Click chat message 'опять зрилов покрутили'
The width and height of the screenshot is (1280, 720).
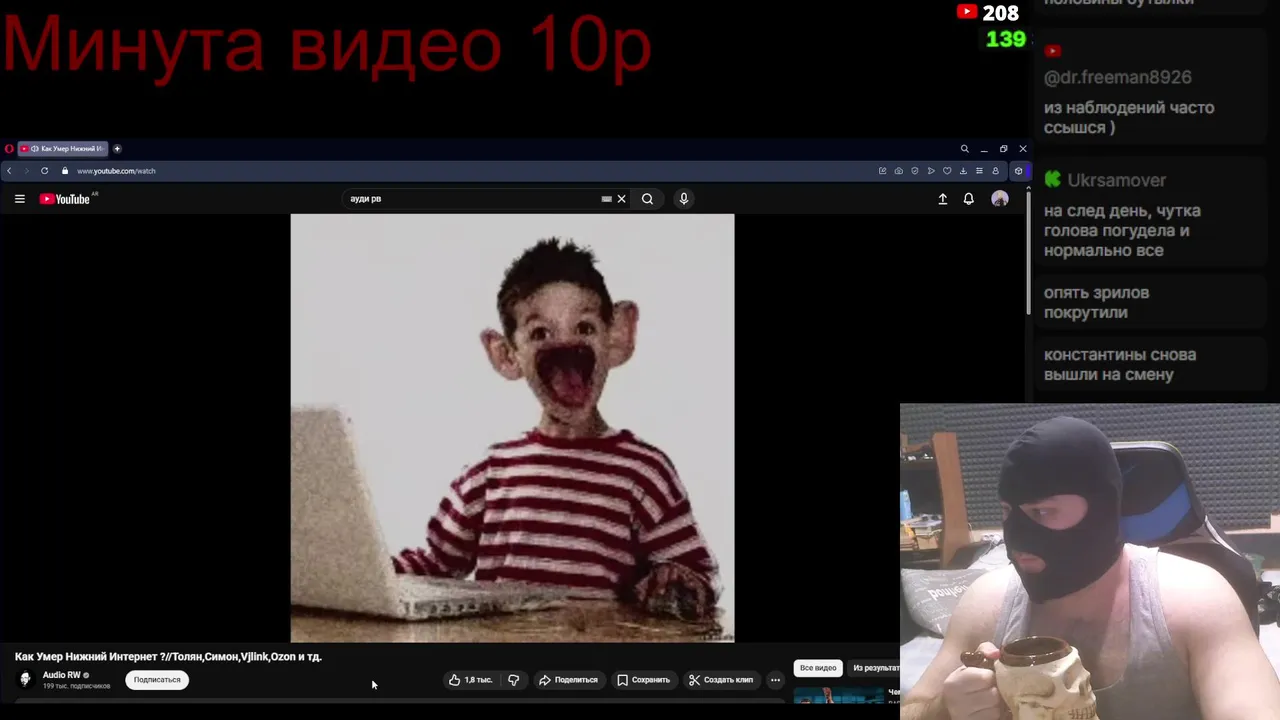pyautogui.click(x=1096, y=303)
